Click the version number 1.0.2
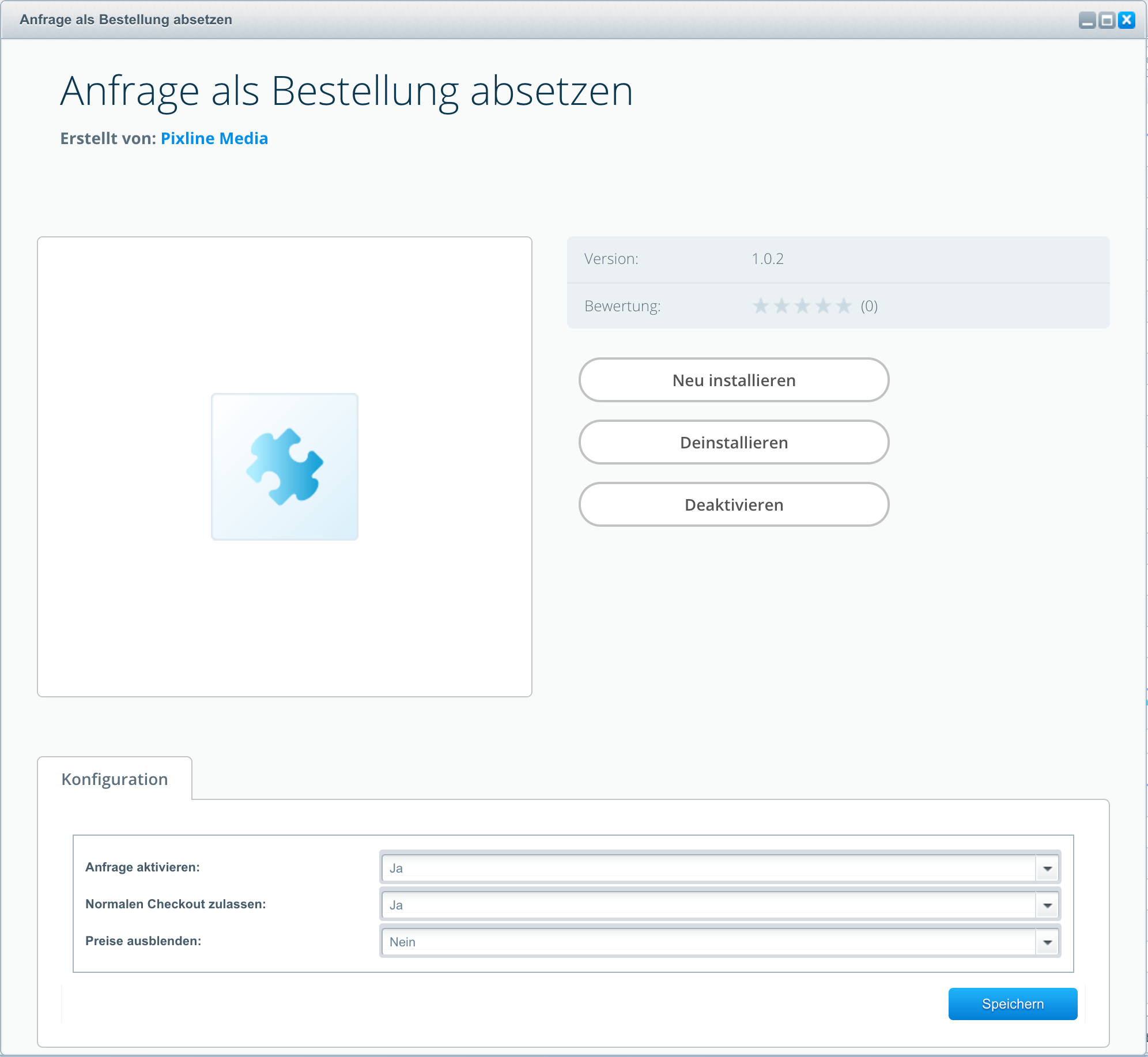The width and height of the screenshot is (1148, 1057). 768,259
